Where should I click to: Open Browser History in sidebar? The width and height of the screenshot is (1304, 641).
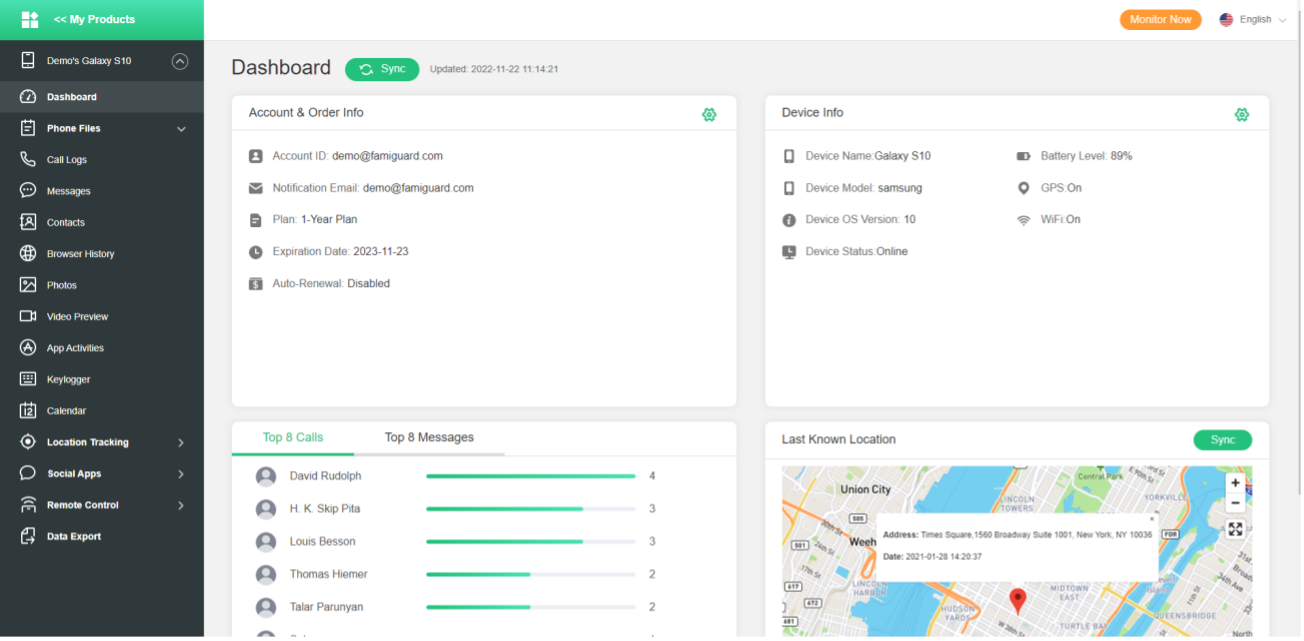(80, 254)
